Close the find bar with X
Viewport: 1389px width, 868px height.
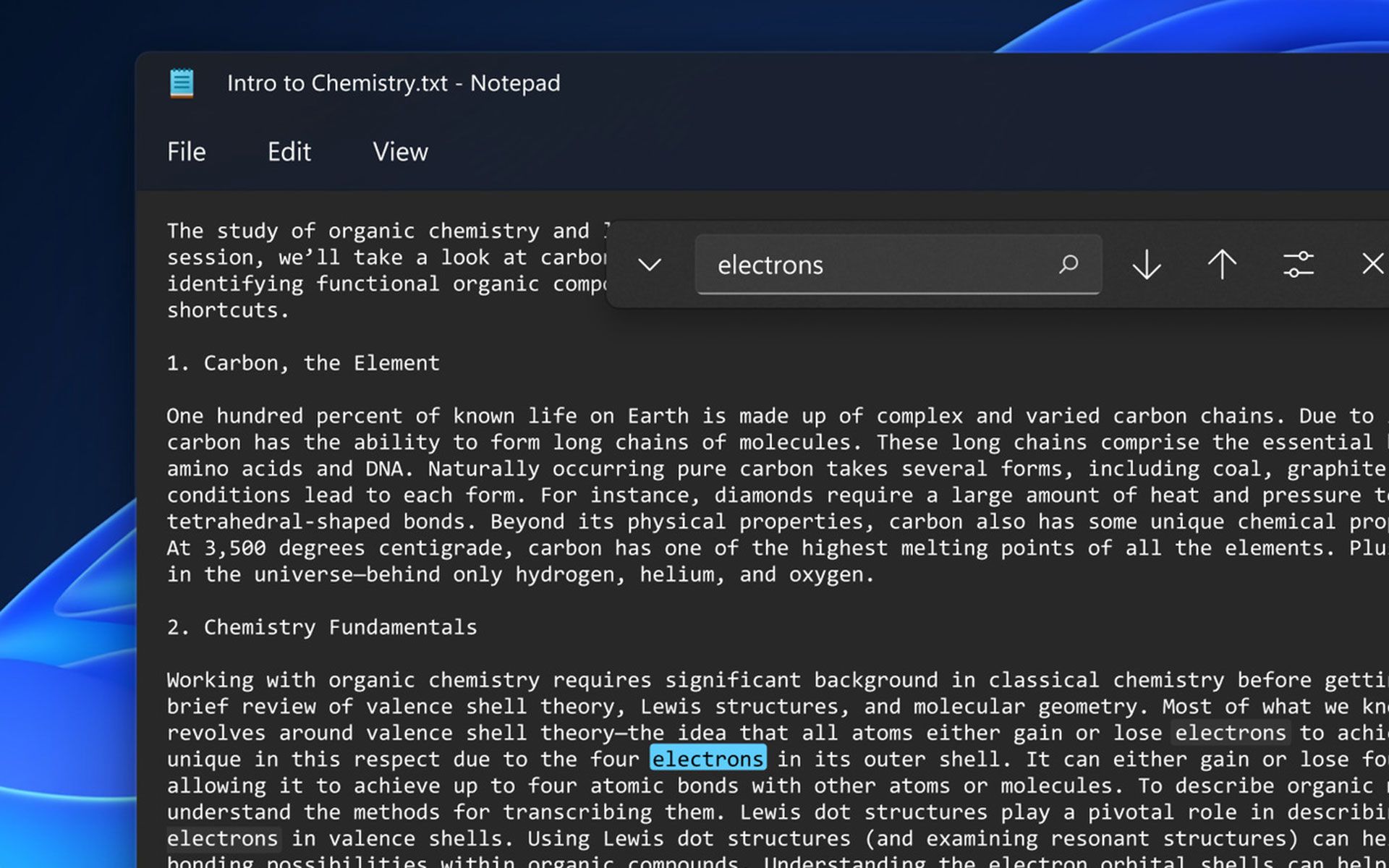pyautogui.click(x=1372, y=263)
